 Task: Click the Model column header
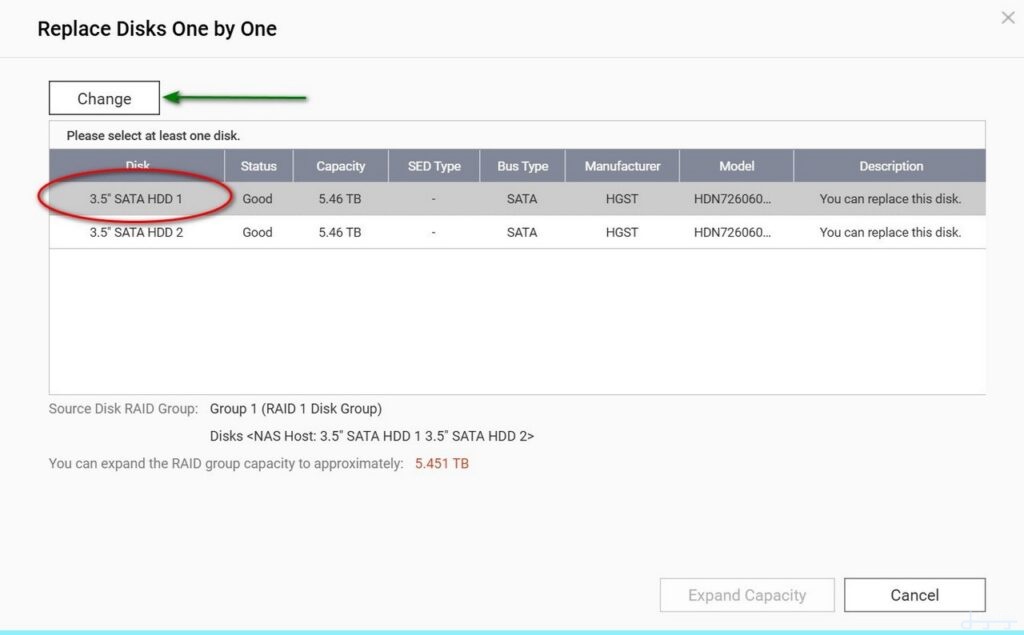click(x=736, y=166)
